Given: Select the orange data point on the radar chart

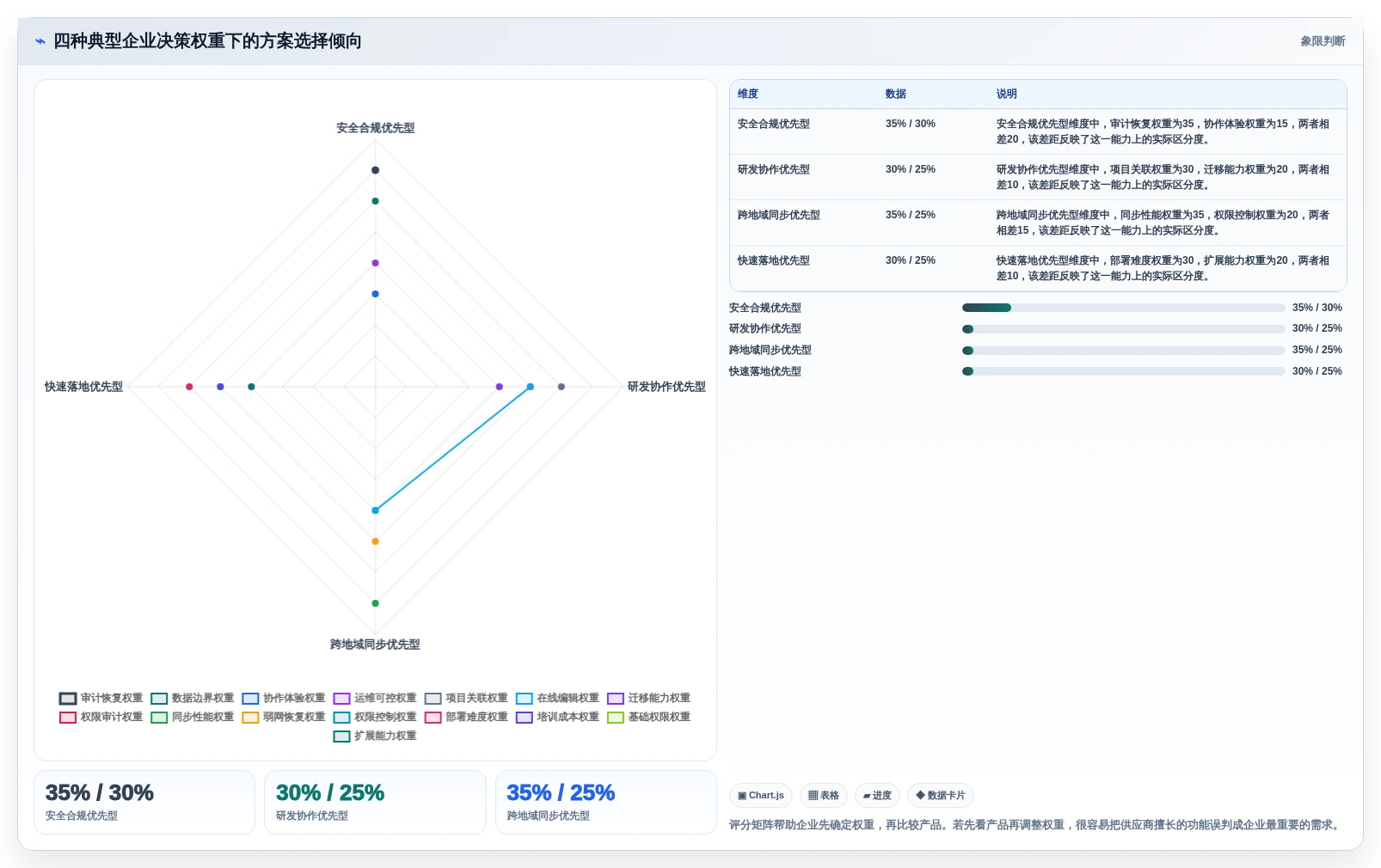Looking at the screenshot, I should (x=375, y=541).
